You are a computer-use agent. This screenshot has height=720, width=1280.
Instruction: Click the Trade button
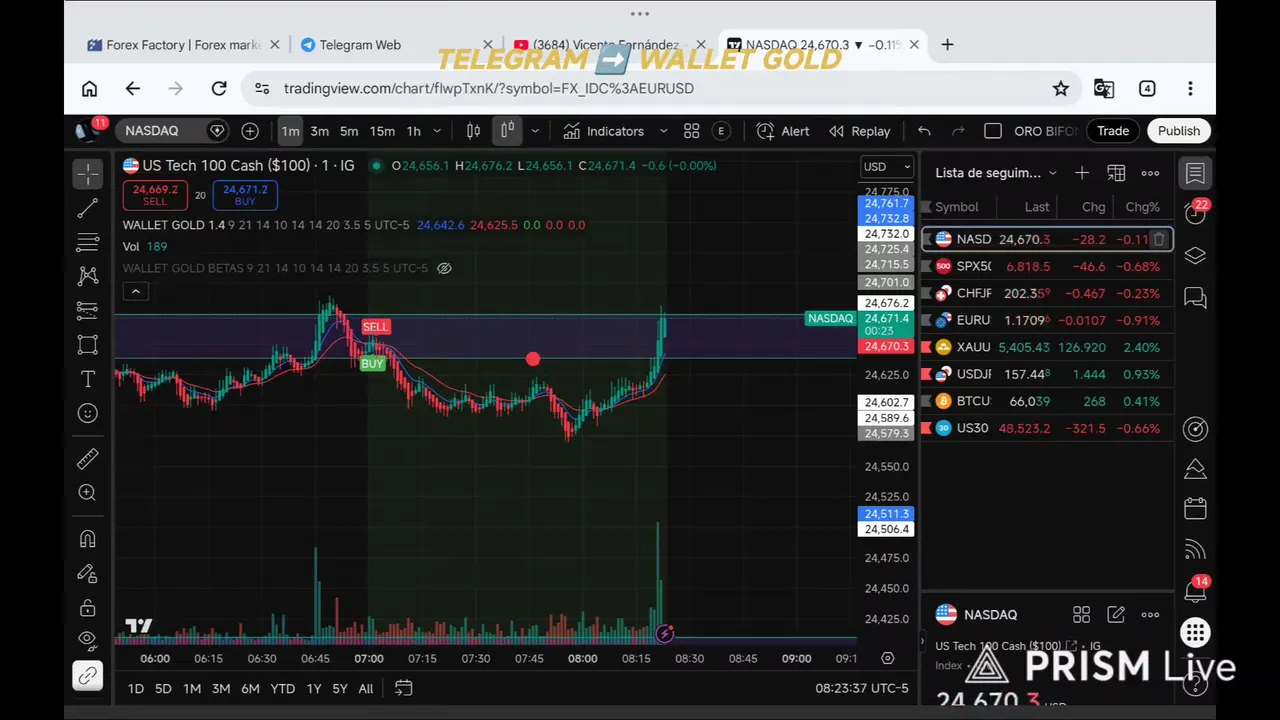1112,131
